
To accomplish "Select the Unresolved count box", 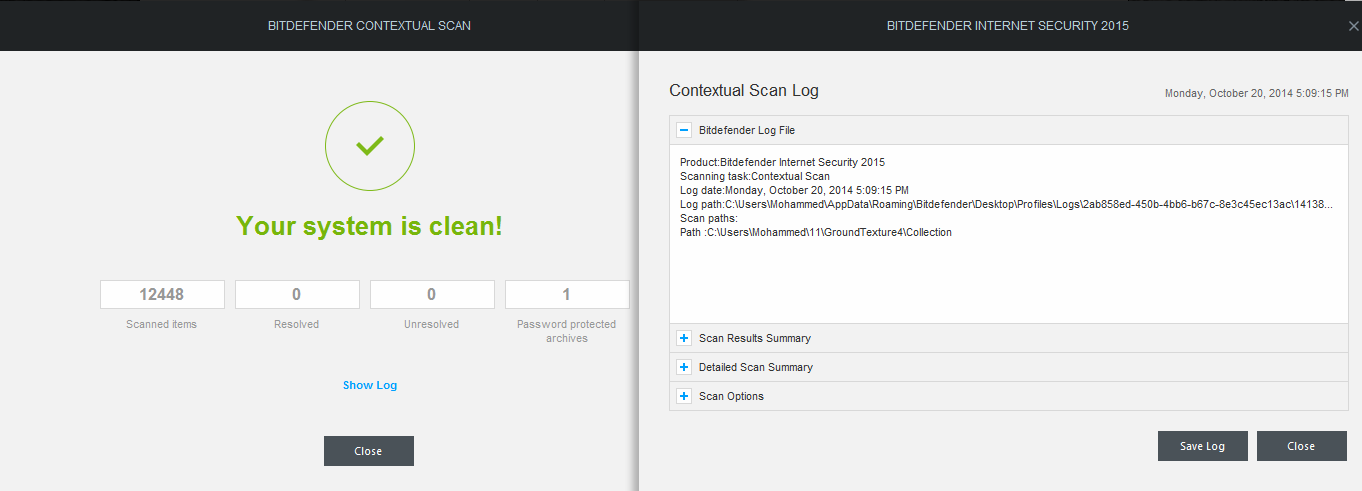I will [432, 294].
